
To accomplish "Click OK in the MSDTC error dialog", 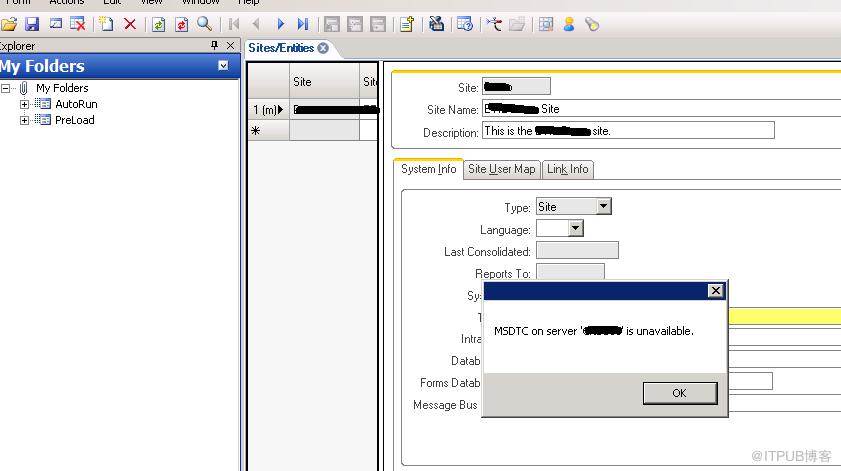I will click(680, 393).
